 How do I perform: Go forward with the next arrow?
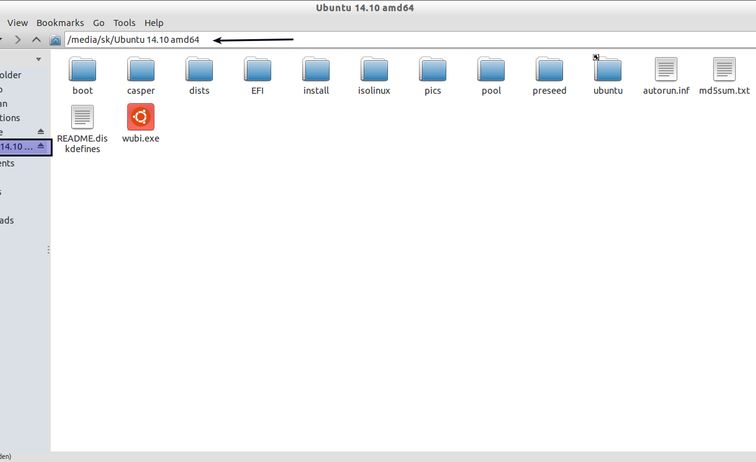point(17,40)
